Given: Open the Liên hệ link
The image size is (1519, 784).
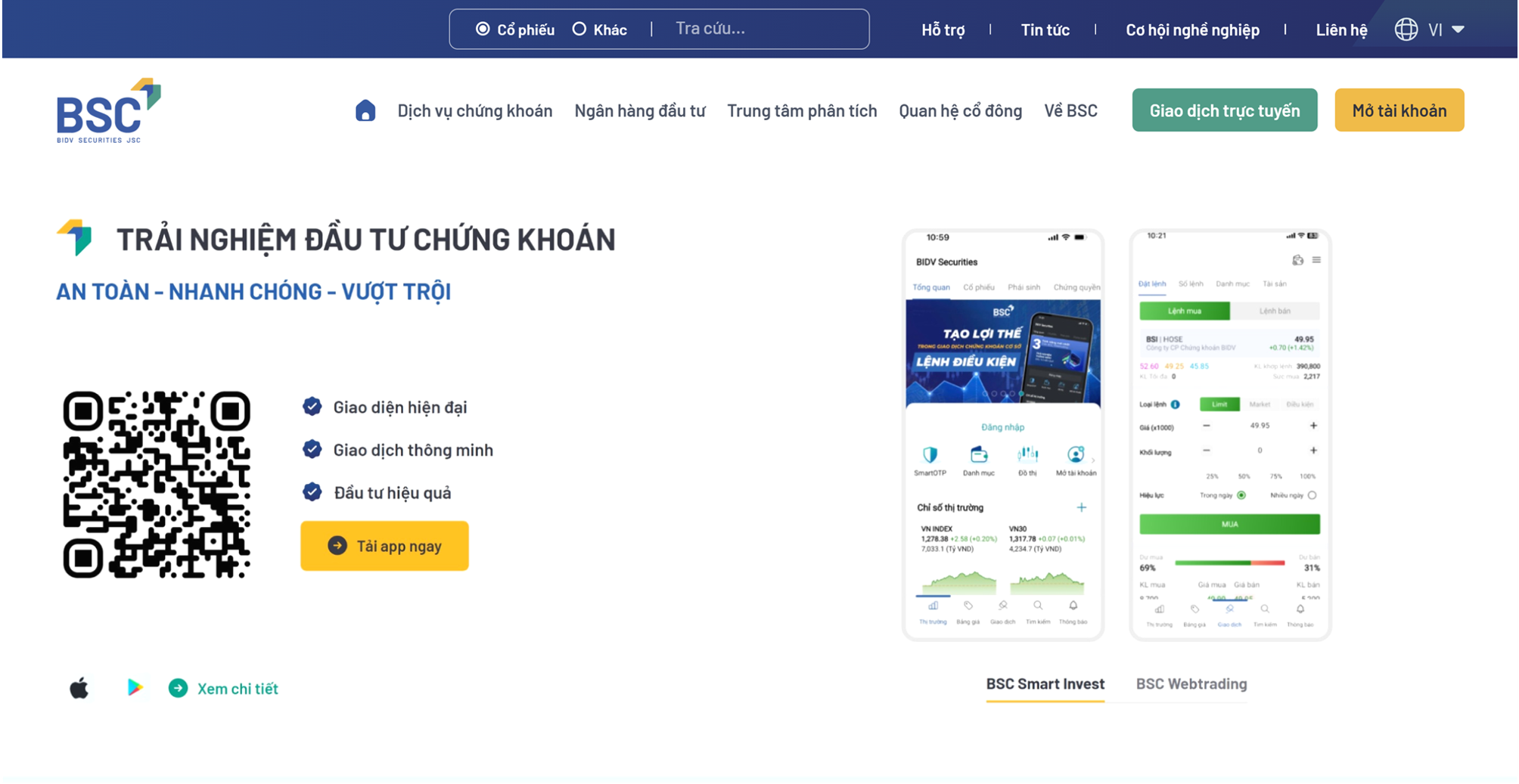Looking at the screenshot, I should pyautogui.click(x=1341, y=29).
